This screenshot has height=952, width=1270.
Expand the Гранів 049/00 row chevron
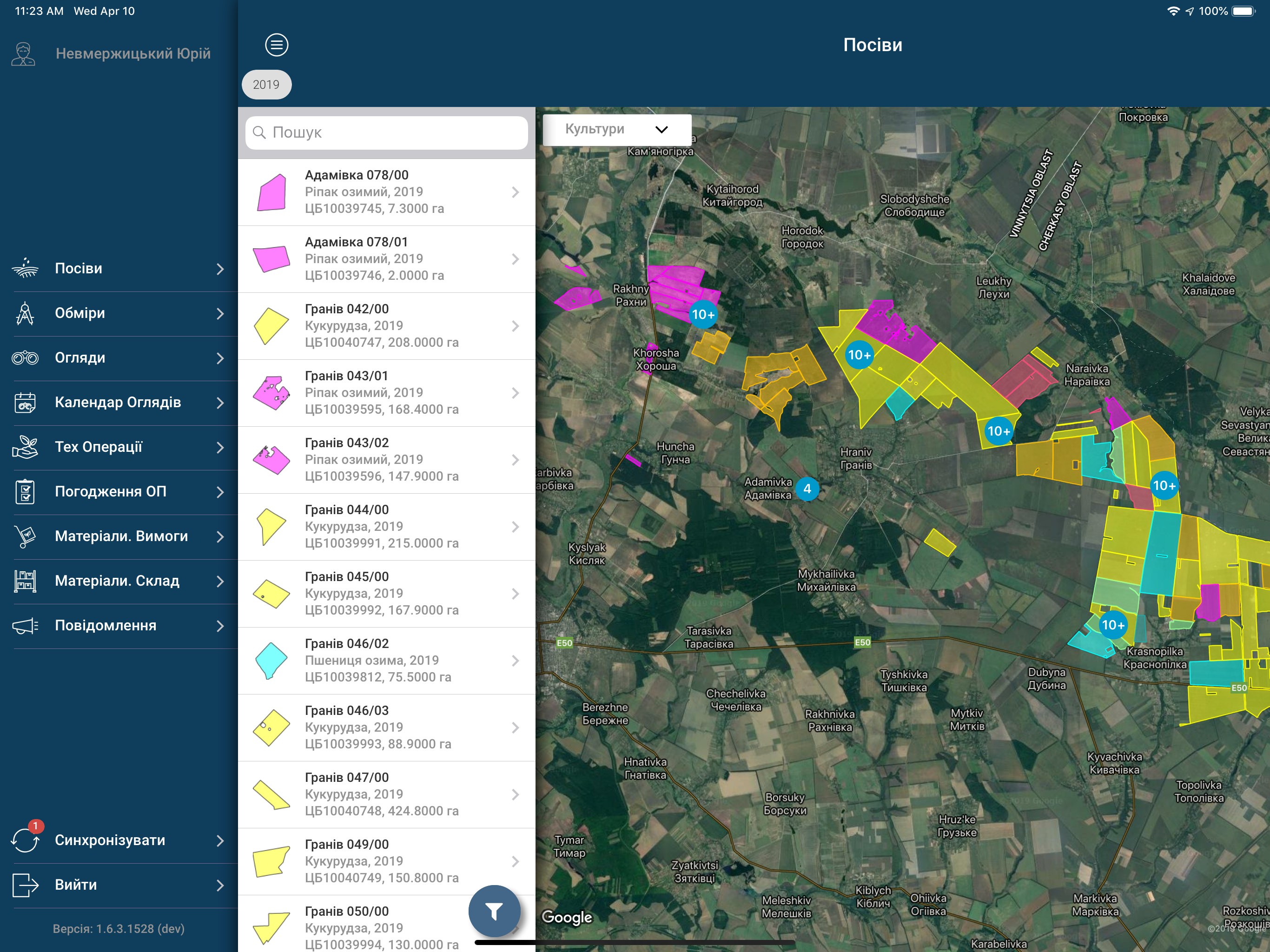tap(515, 861)
